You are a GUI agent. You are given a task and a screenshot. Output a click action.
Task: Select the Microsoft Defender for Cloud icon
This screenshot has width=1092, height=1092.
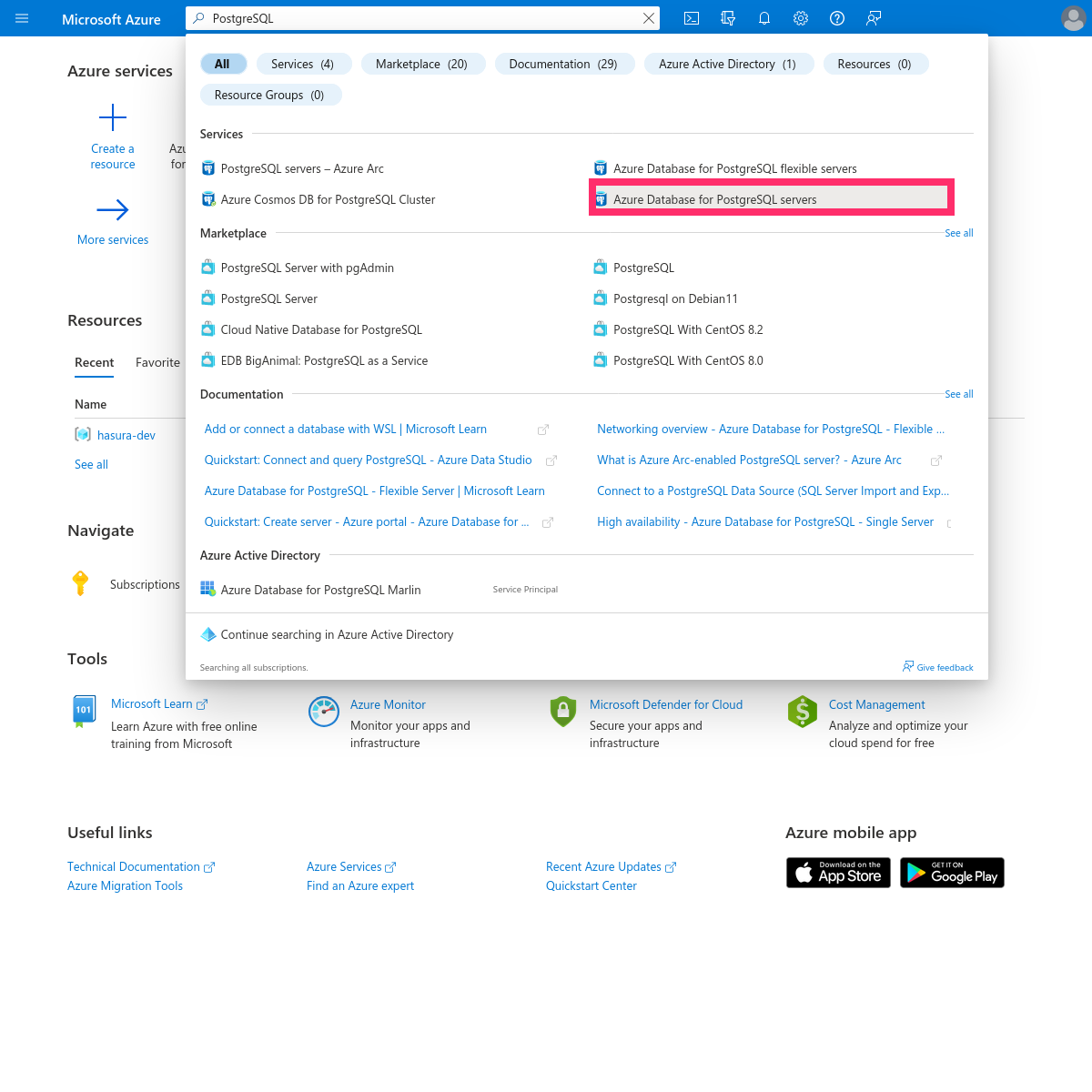(x=562, y=711)
